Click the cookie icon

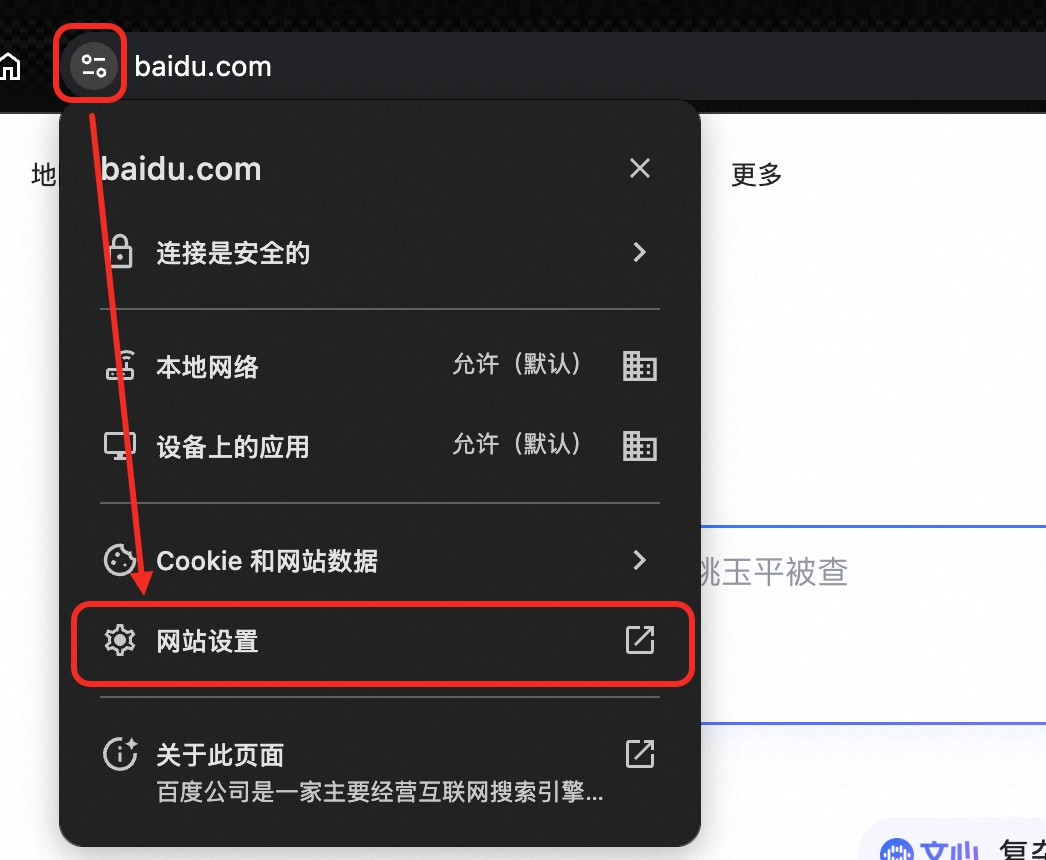click(120, 560)
